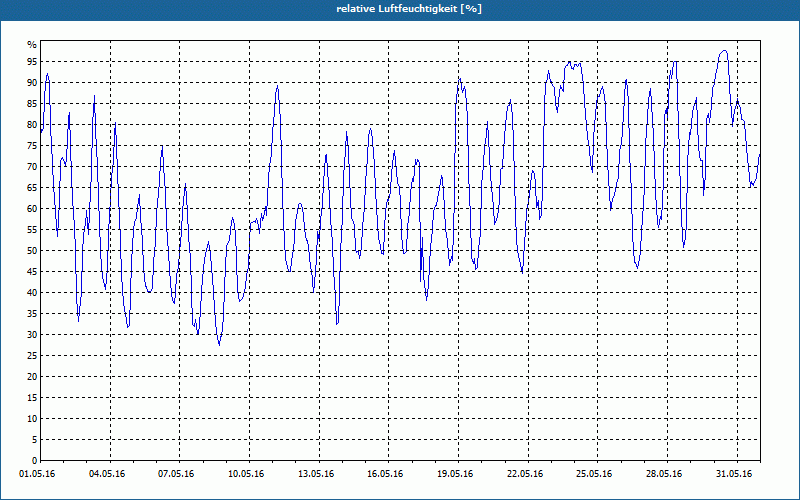The width and height of the screenshot is (800, 500).
Task: Click the y-axis label '65'
Action: click(x=32, y=188)
